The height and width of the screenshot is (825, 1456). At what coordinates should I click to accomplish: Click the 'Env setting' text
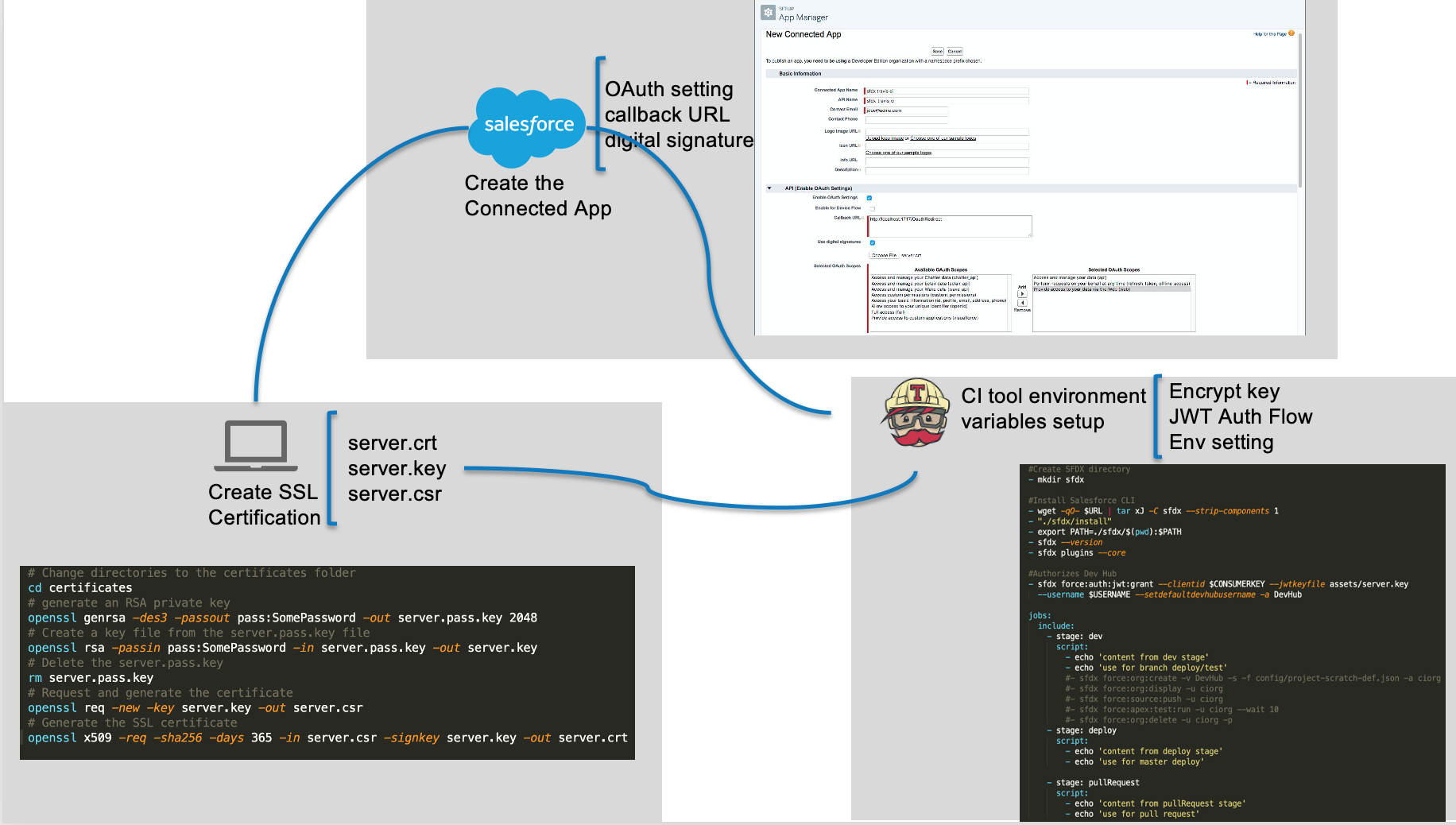click(x=1222, y=442)
